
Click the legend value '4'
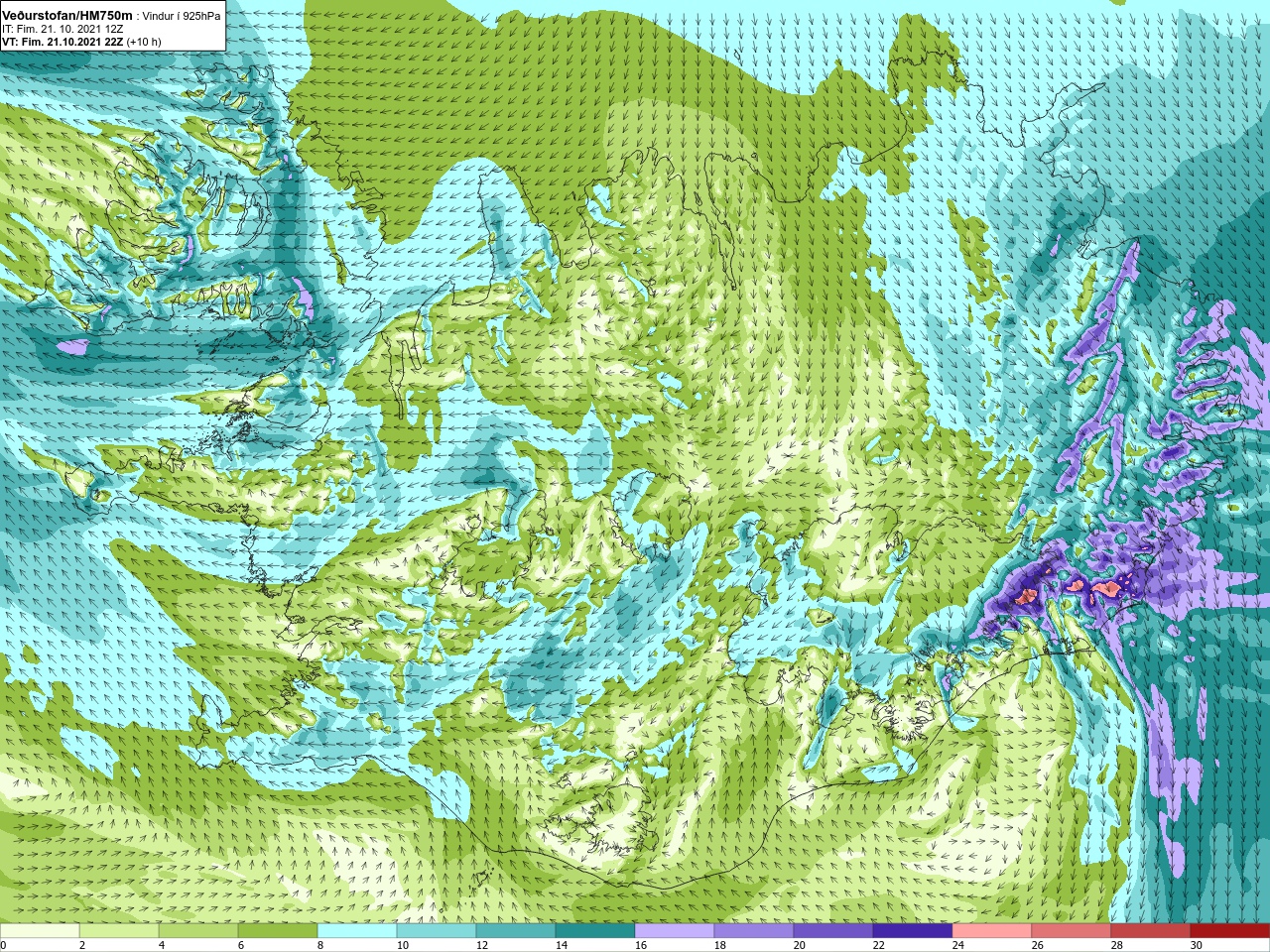pyautogui.click(x=162, y=945)
